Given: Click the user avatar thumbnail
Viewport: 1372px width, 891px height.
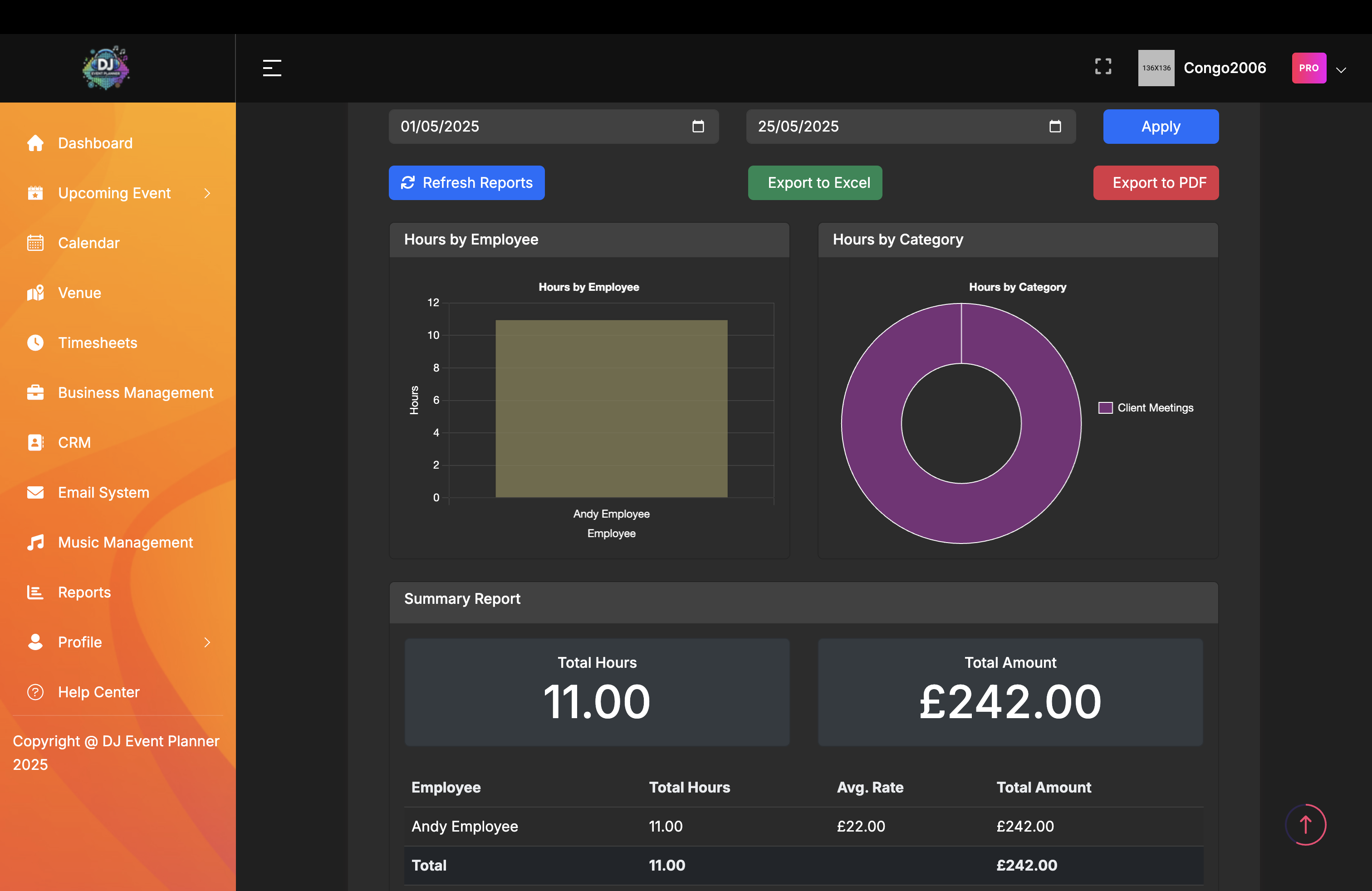Looking at the screenshot, I should (1156, 68).
